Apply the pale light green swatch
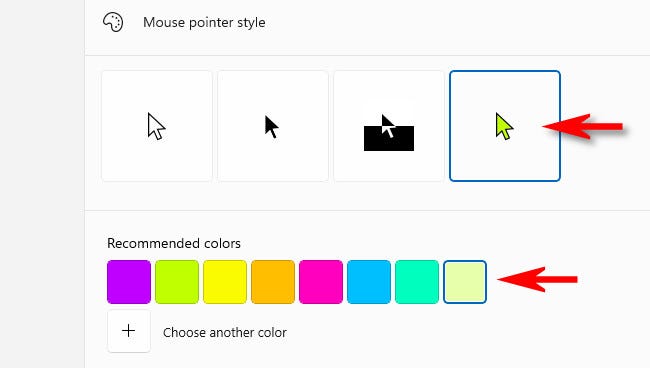 tap(465, 282)
